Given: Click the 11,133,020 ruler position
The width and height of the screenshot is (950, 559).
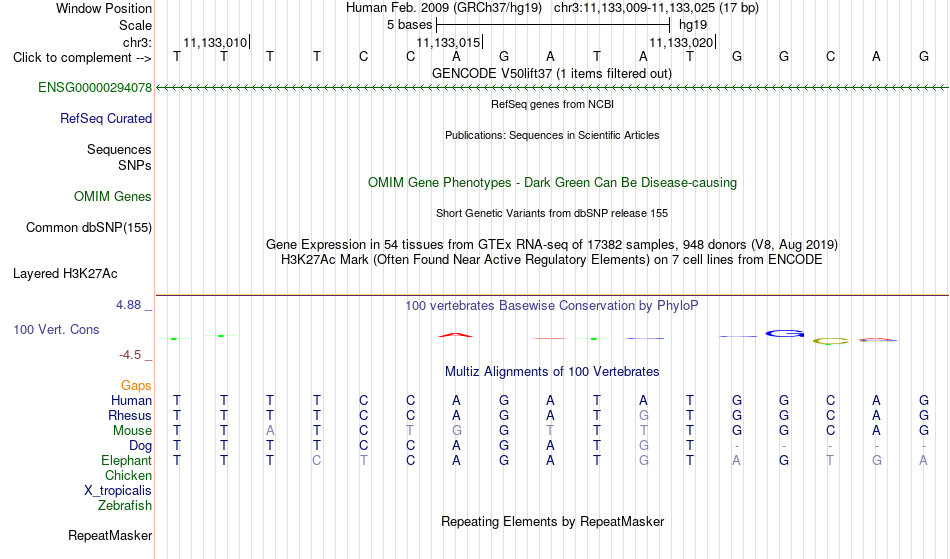Looking at the screenshot, I should click(681, 42).
